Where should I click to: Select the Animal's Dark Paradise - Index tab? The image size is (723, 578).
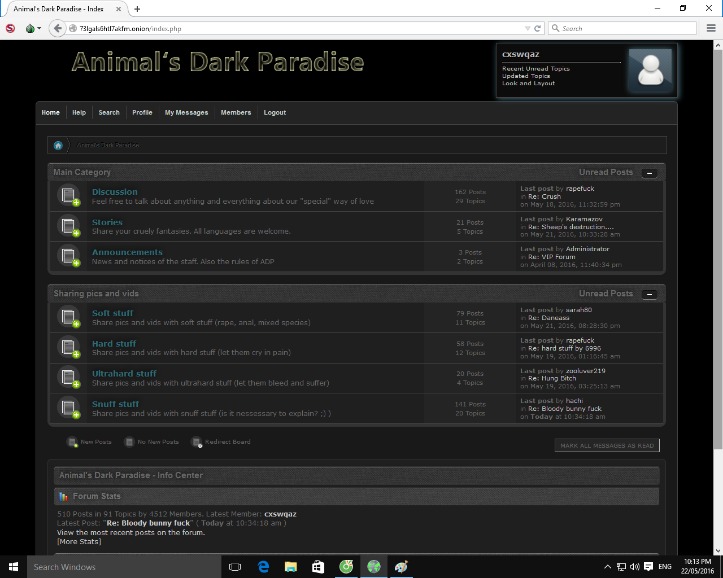pos(64,9)
